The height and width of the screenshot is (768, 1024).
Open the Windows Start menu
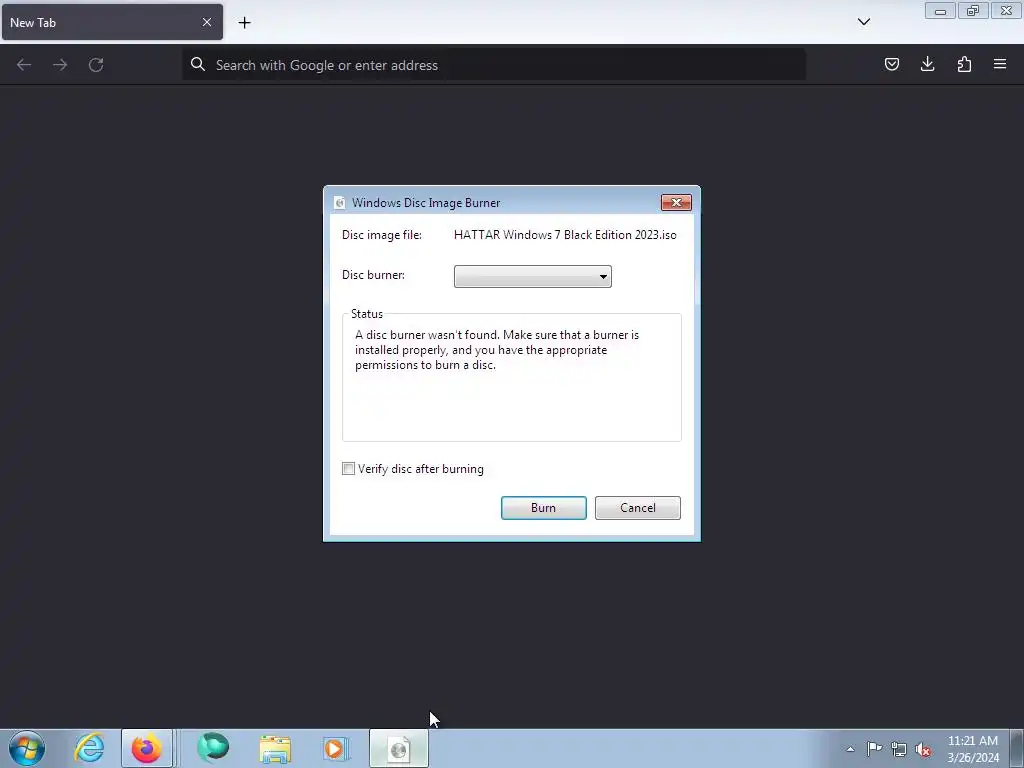(x=27, y=748)
